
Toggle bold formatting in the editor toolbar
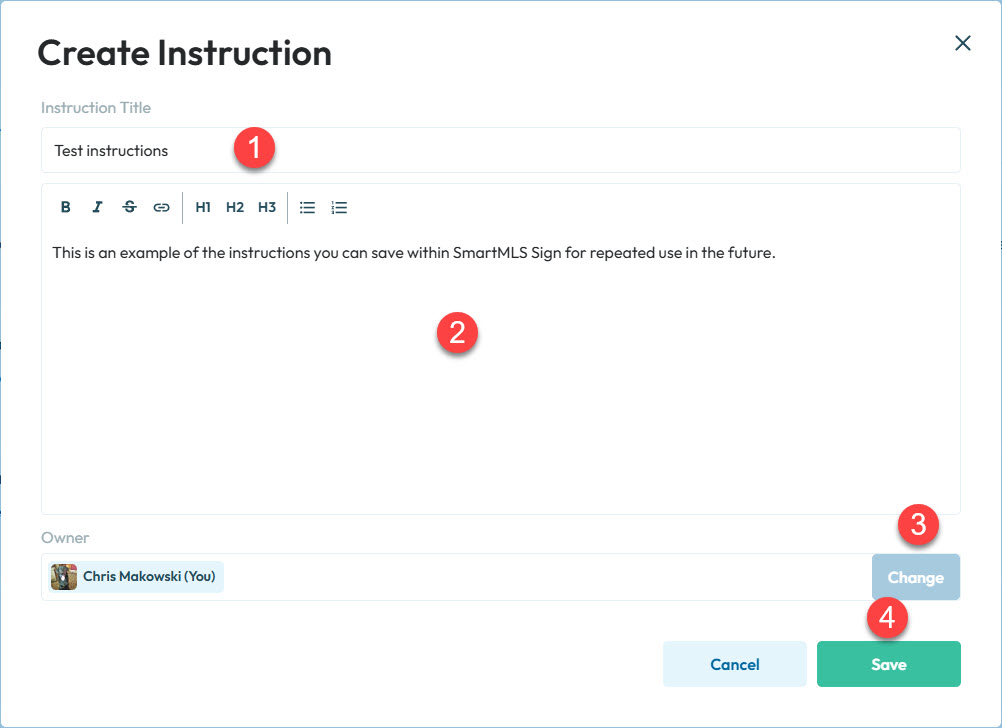[x=66, y=208]
